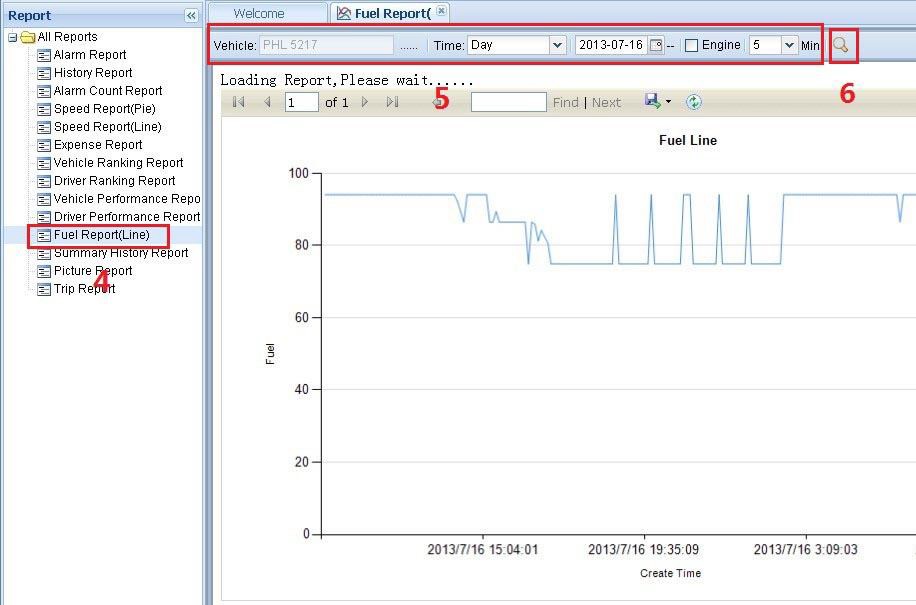
Task: Go to previous report page
Action: tap(268, 102)
